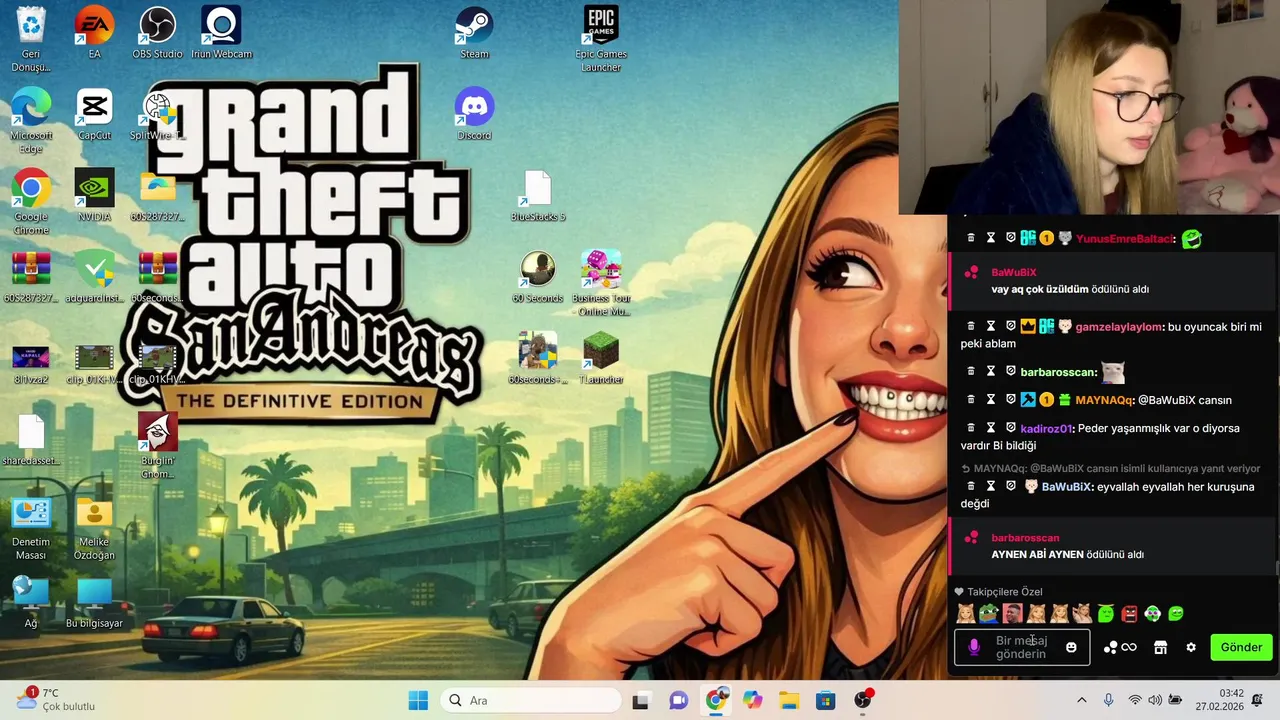This screenshot has height=720, width=1280.
Task: Open the channel points infinity balance
Action: point(1120,647)
